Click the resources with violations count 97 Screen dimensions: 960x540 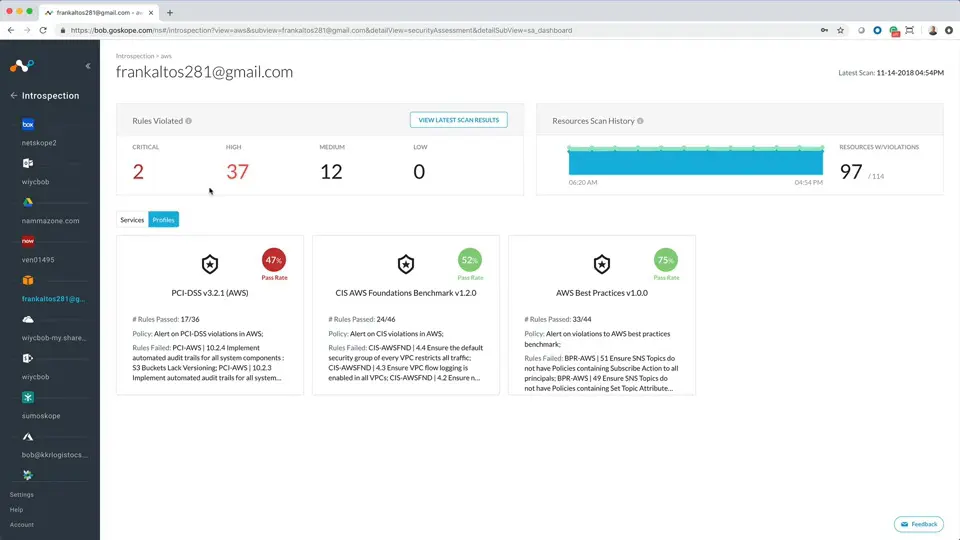point(851,171)
